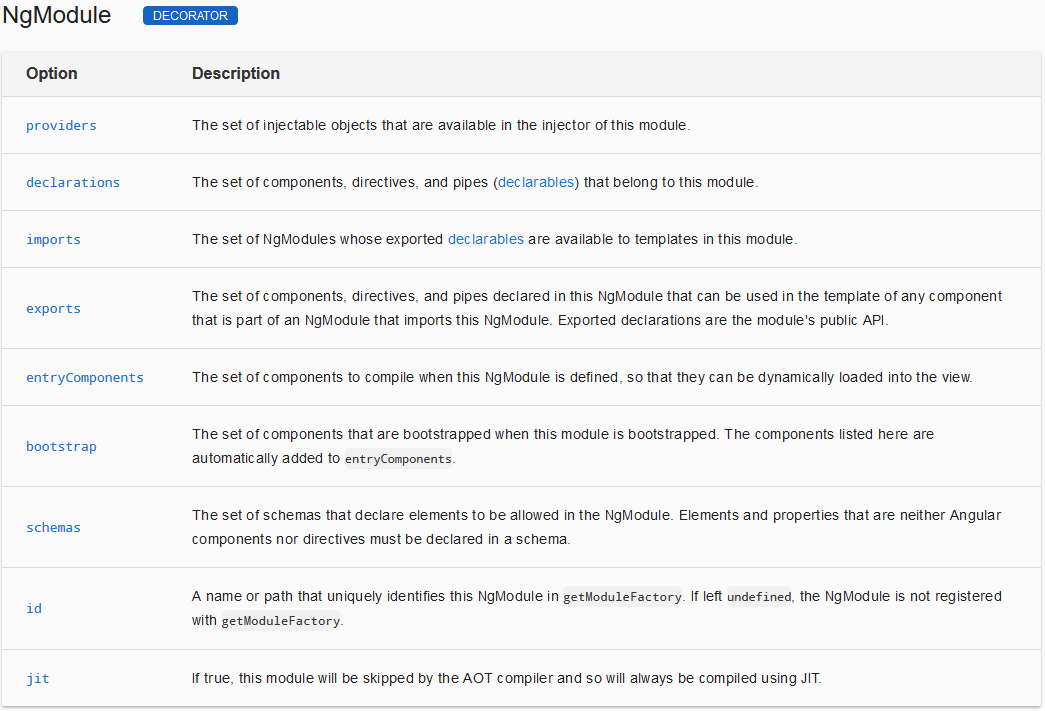Click the DECORATOR badge
Viewport: 1045px width, 711px height.
pyautogui.click(x=190, y=15)
